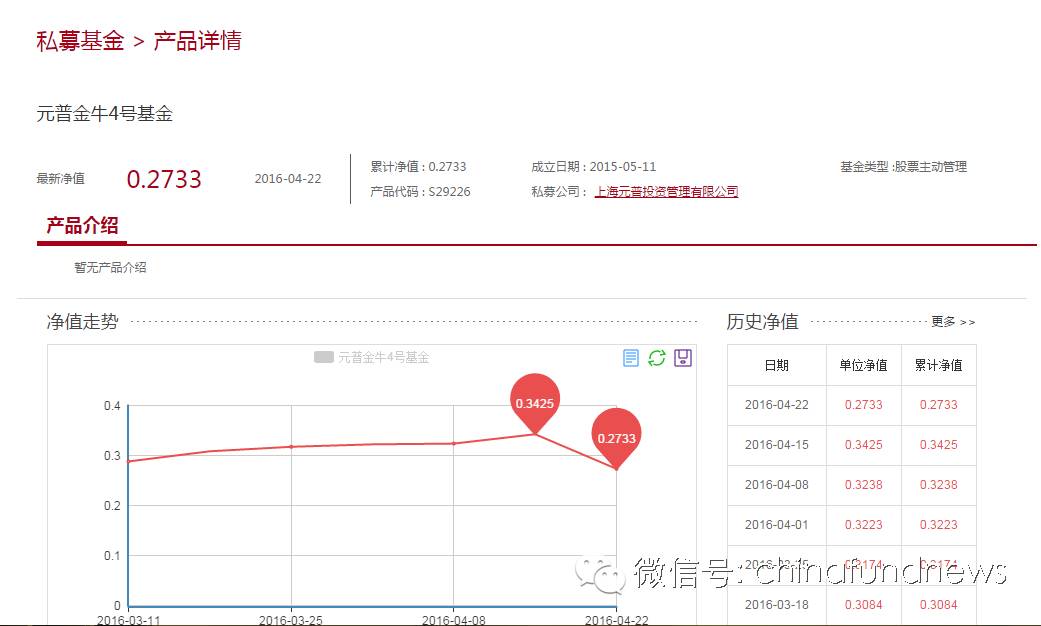This screenshot has width=1041, height=626.
Task: Click the 0.2733 marker on the chart
Action: click(618, 436)
